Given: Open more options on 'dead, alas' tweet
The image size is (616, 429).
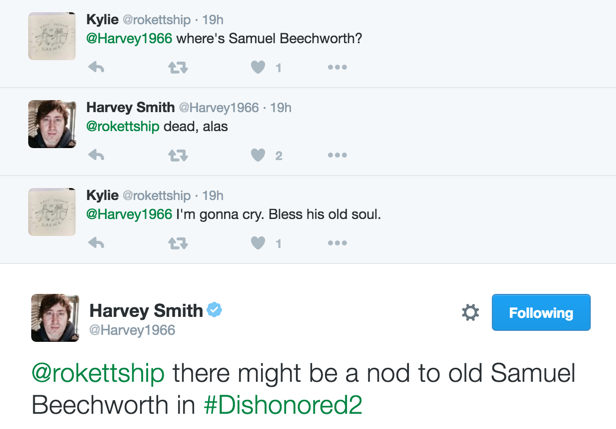Looking at the screenshot, I should pyautogui.click(x=337, y=155).
